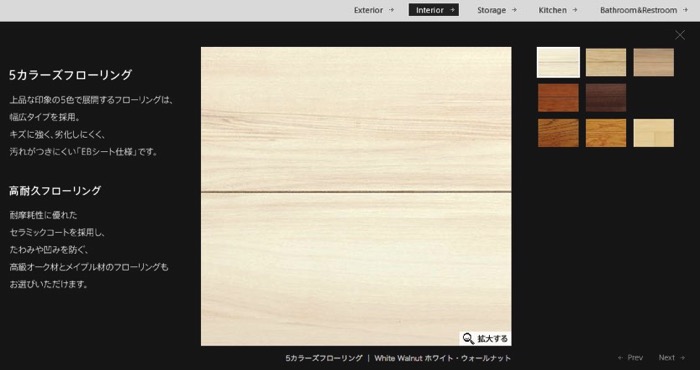Click the magnifier enlarge icon

click(468, 339)
